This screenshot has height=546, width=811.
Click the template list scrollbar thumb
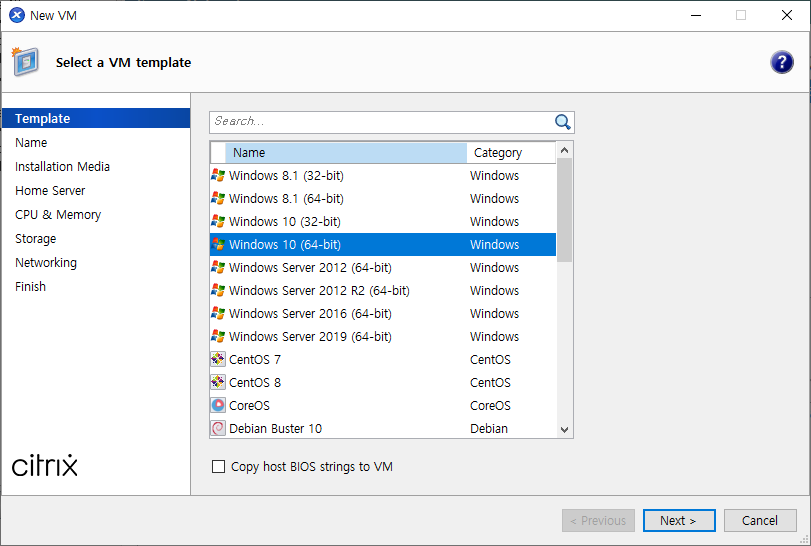[x=564, y=210]
